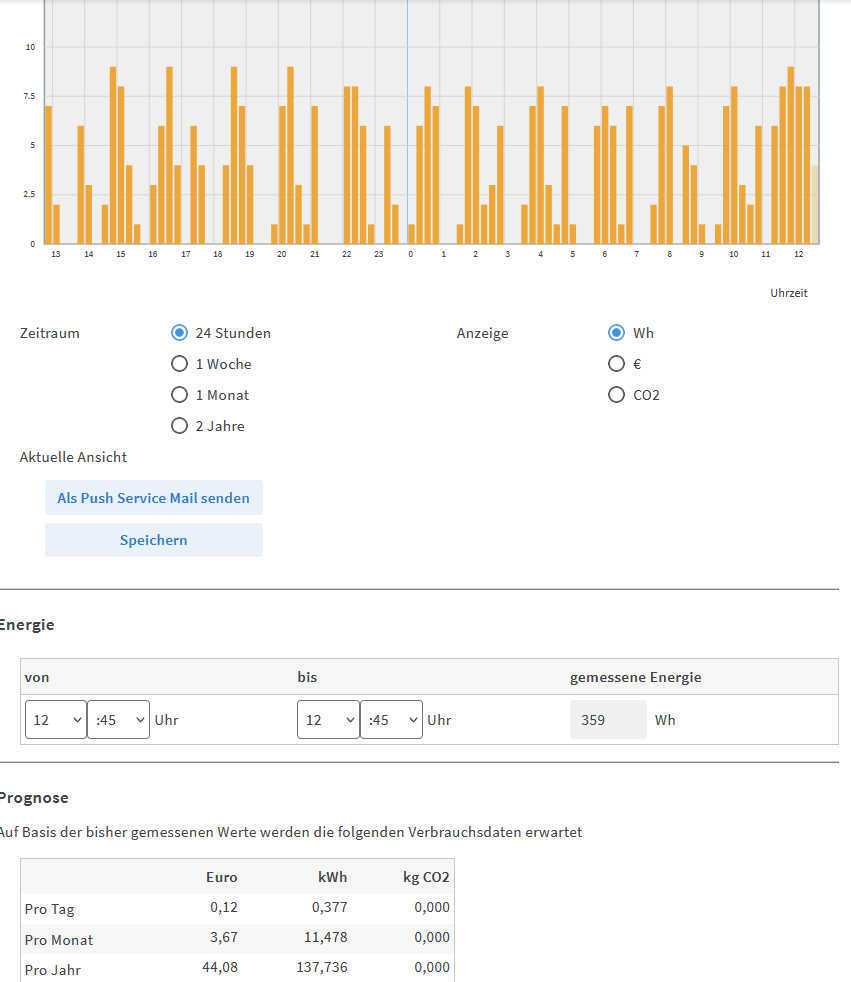Open the 'bis' minutes dropdown

[x=391, y=720]
